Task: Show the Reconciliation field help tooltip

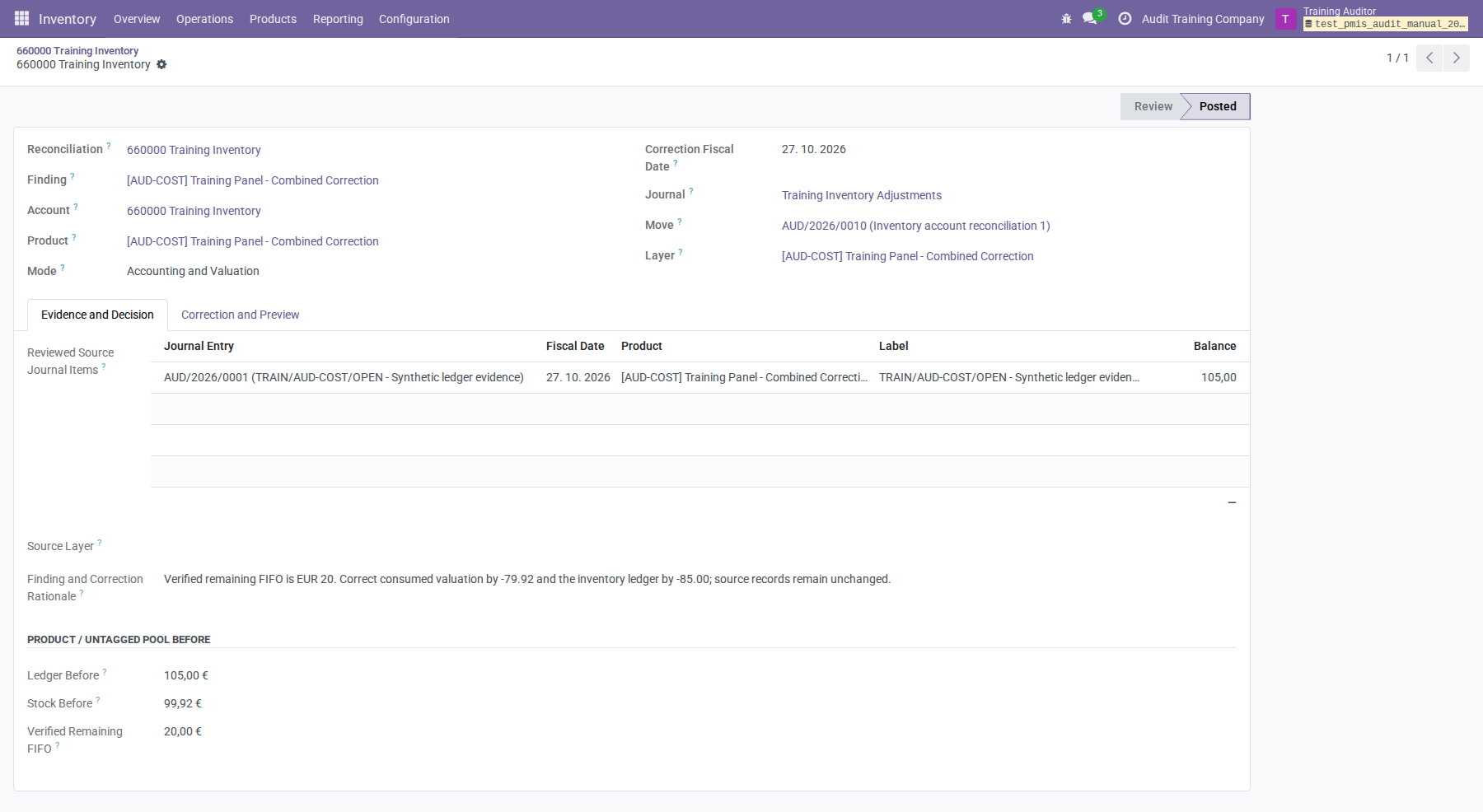Action: [x=109, y=146]
